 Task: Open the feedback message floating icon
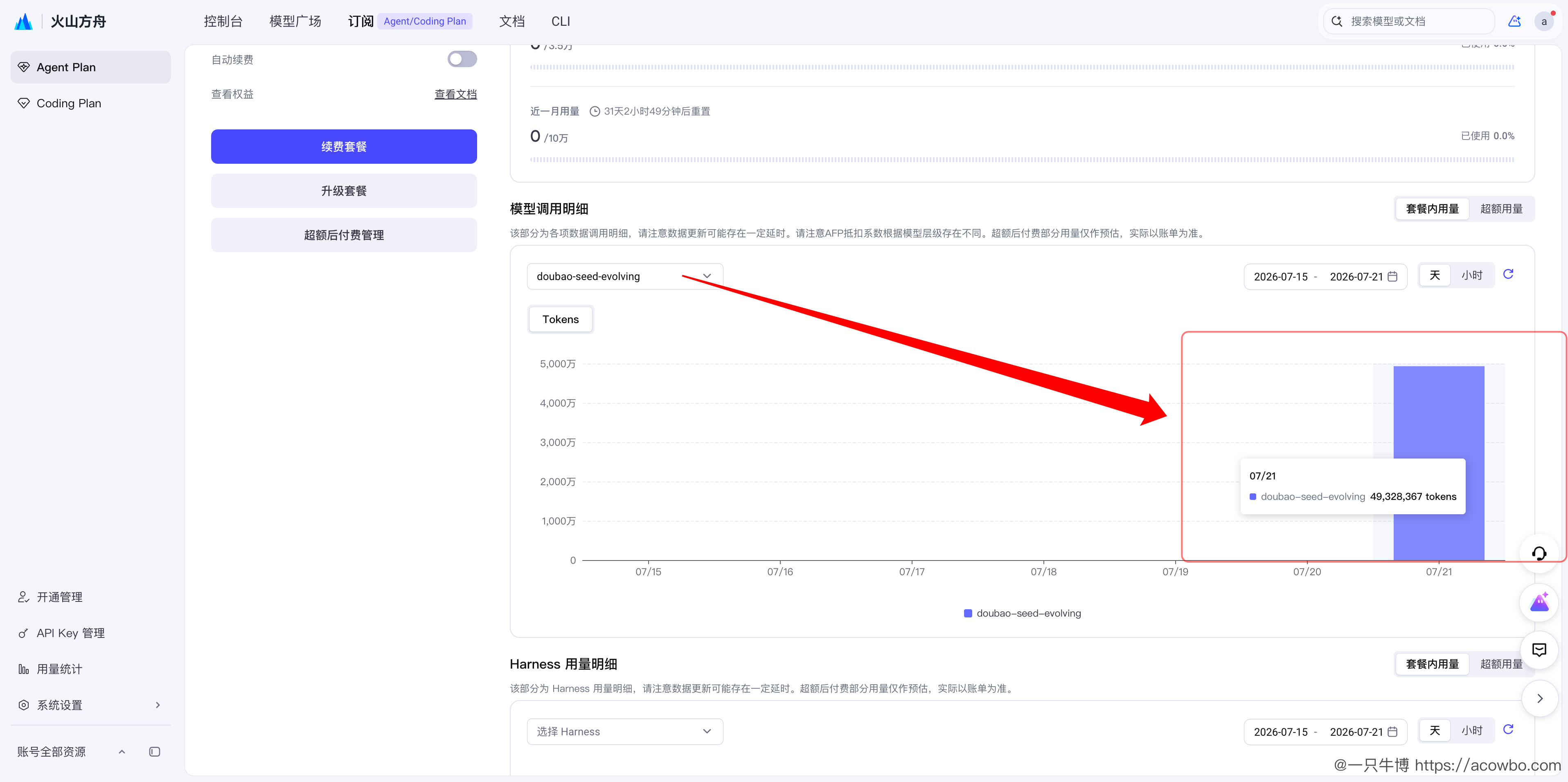1539,650
